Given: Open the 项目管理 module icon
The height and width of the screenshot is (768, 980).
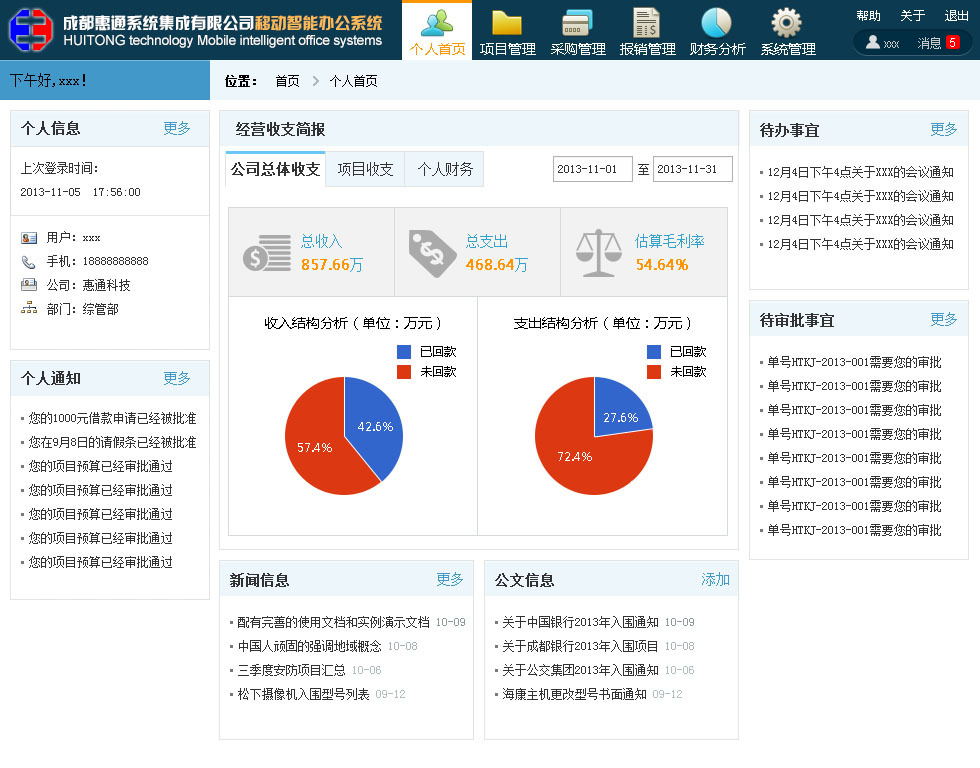Looking at the screenshot, I should (506, 22).
